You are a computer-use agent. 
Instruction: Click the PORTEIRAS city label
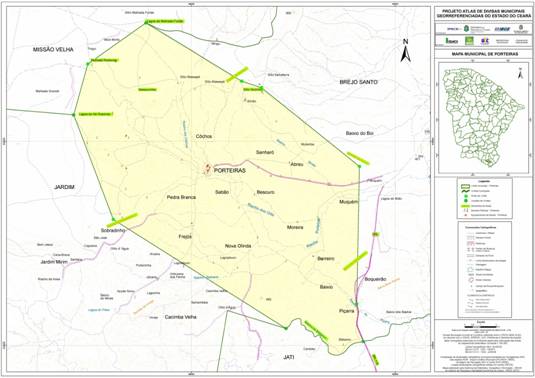click(230, 171)
